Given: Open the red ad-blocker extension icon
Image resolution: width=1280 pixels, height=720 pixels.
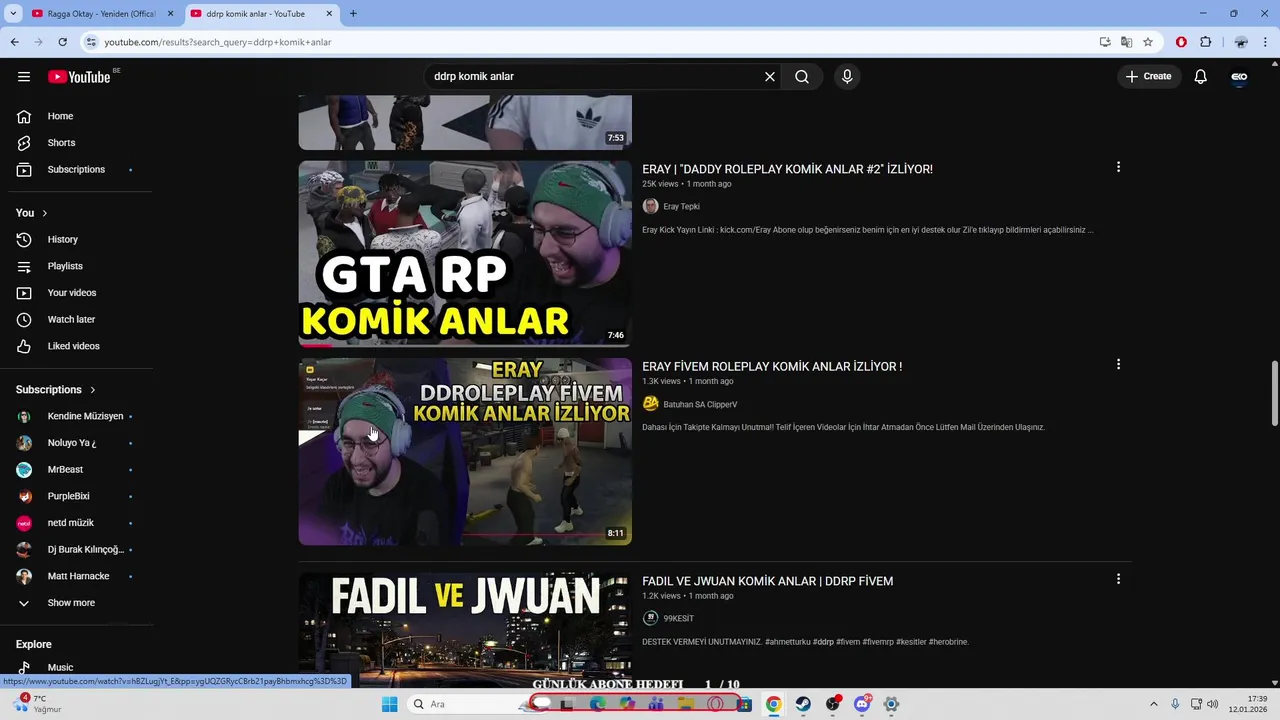Looking at the screenshot, I should tap(1181, 42).
